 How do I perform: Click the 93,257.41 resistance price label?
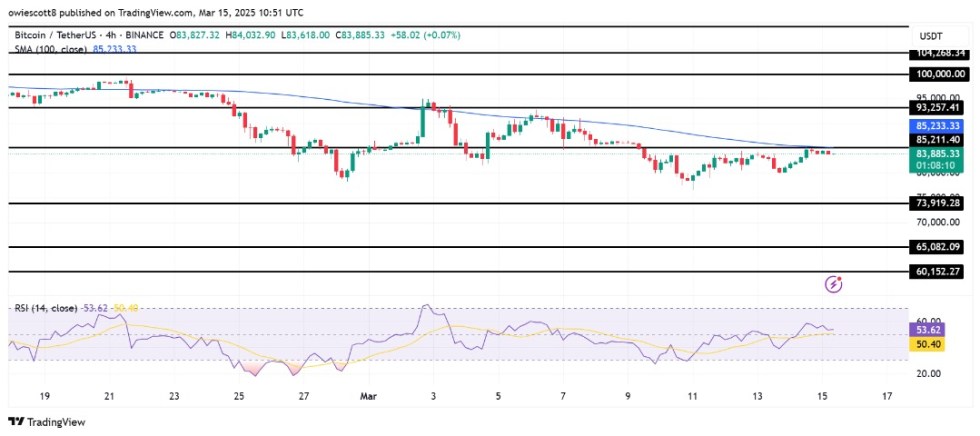[937, 107]
